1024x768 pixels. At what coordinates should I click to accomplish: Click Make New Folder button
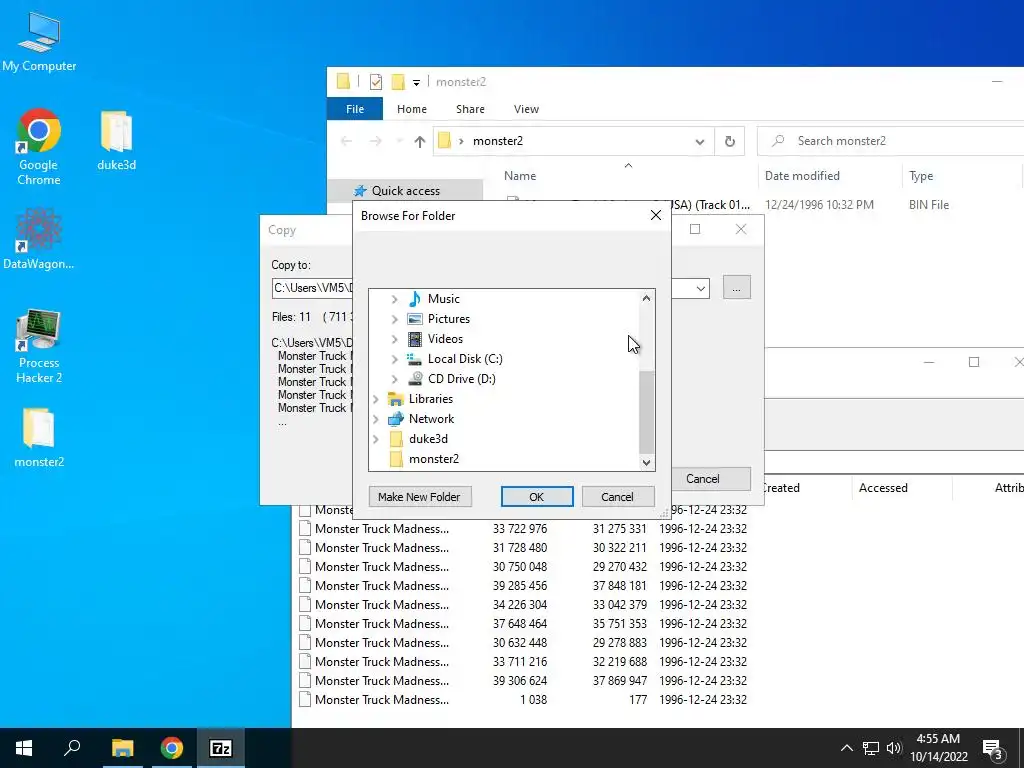click(x=419, y=497)
